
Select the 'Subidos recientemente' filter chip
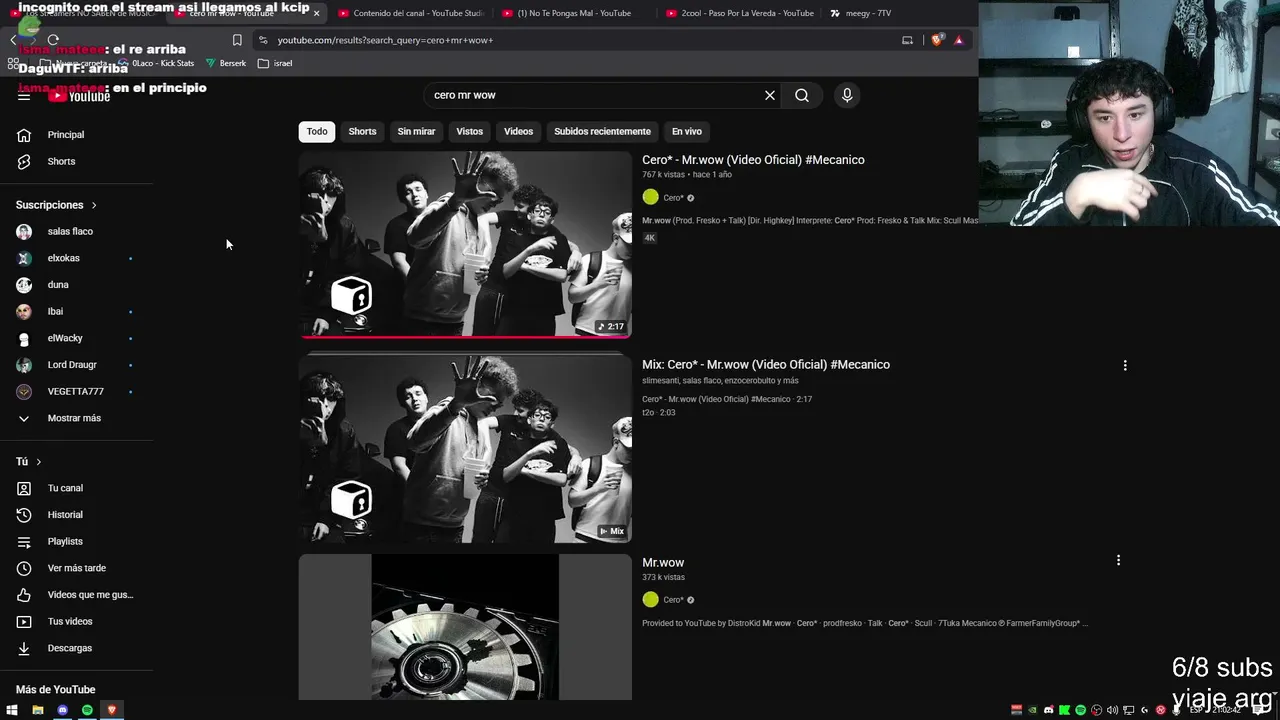click(602, 131)
